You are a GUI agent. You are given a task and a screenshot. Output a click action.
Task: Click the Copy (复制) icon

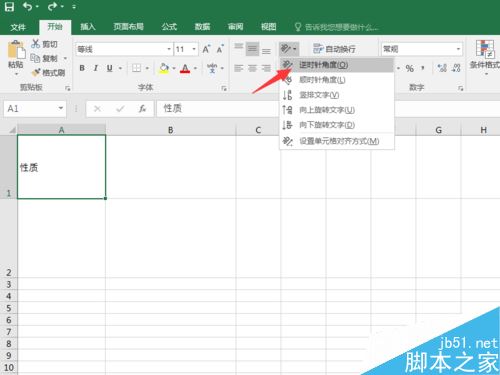pyautogui.click(x=35, y=58)
